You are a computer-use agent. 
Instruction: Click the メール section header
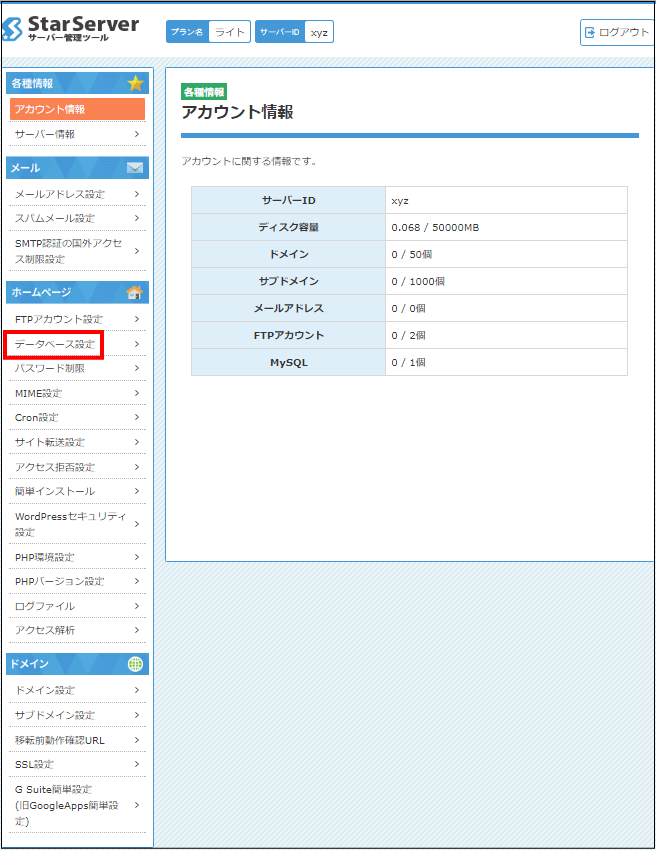click(x=77, y=168)
